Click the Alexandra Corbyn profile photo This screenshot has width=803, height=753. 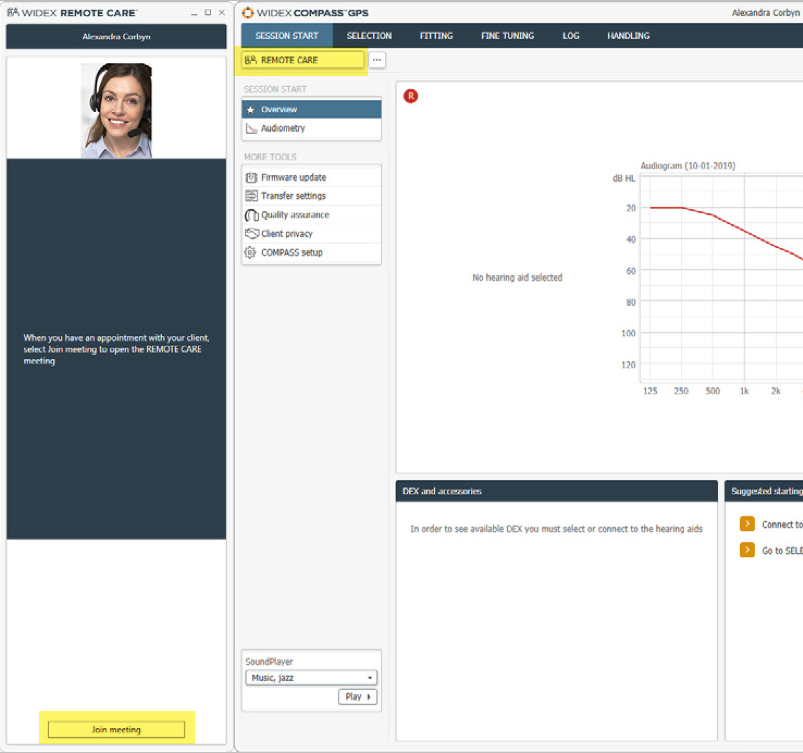(x=116, y=110)
